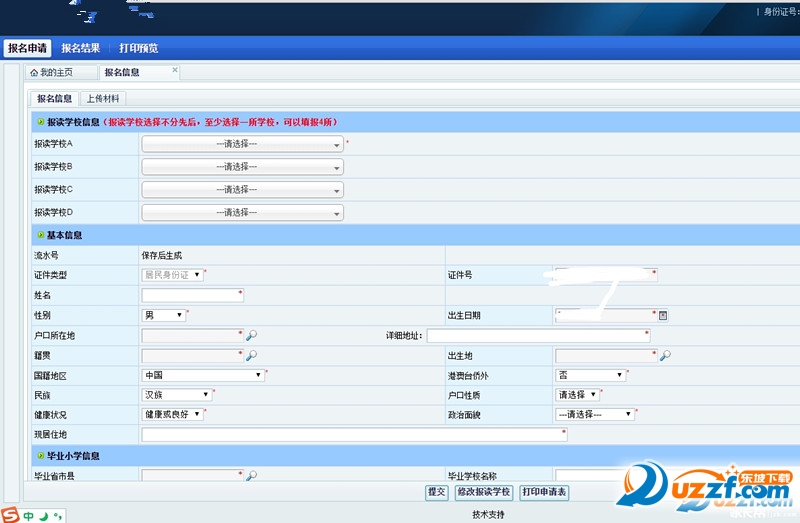
Task: Open the 港澳台侨外 dropdown
Action: point(590,375)
